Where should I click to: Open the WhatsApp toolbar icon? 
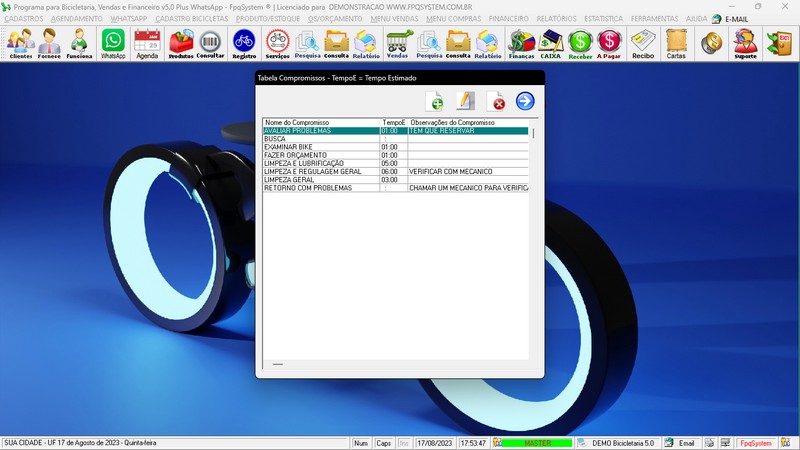(113, 43)
